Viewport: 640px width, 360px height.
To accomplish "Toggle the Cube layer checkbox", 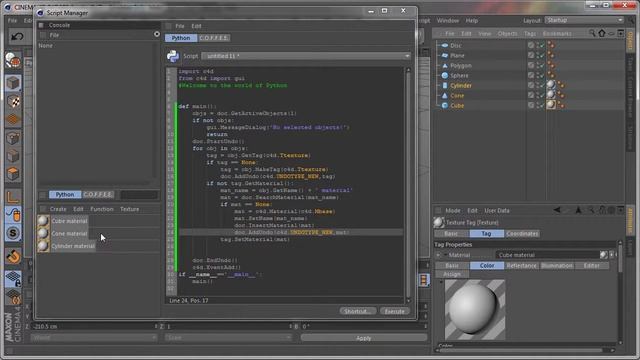I will point(531,105).
